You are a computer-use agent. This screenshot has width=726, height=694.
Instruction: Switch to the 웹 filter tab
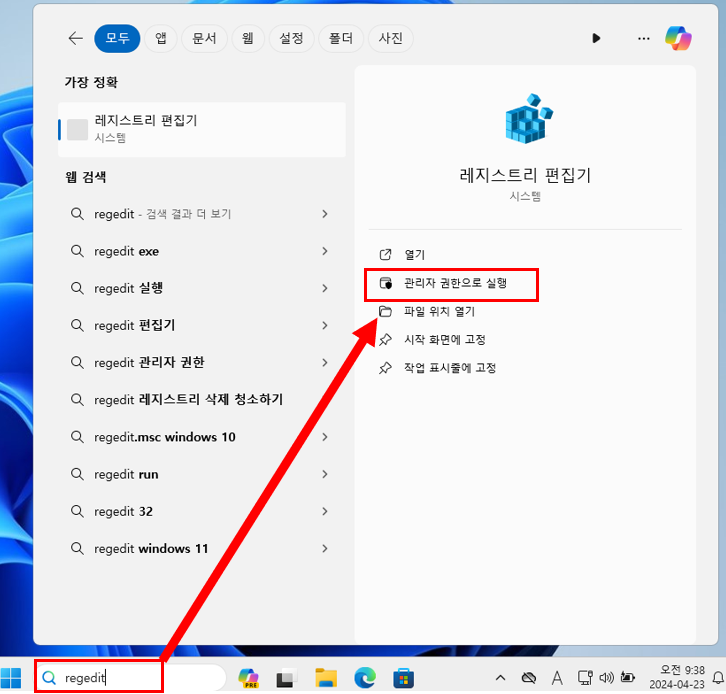pyautogui.click(x=248, y=38)
